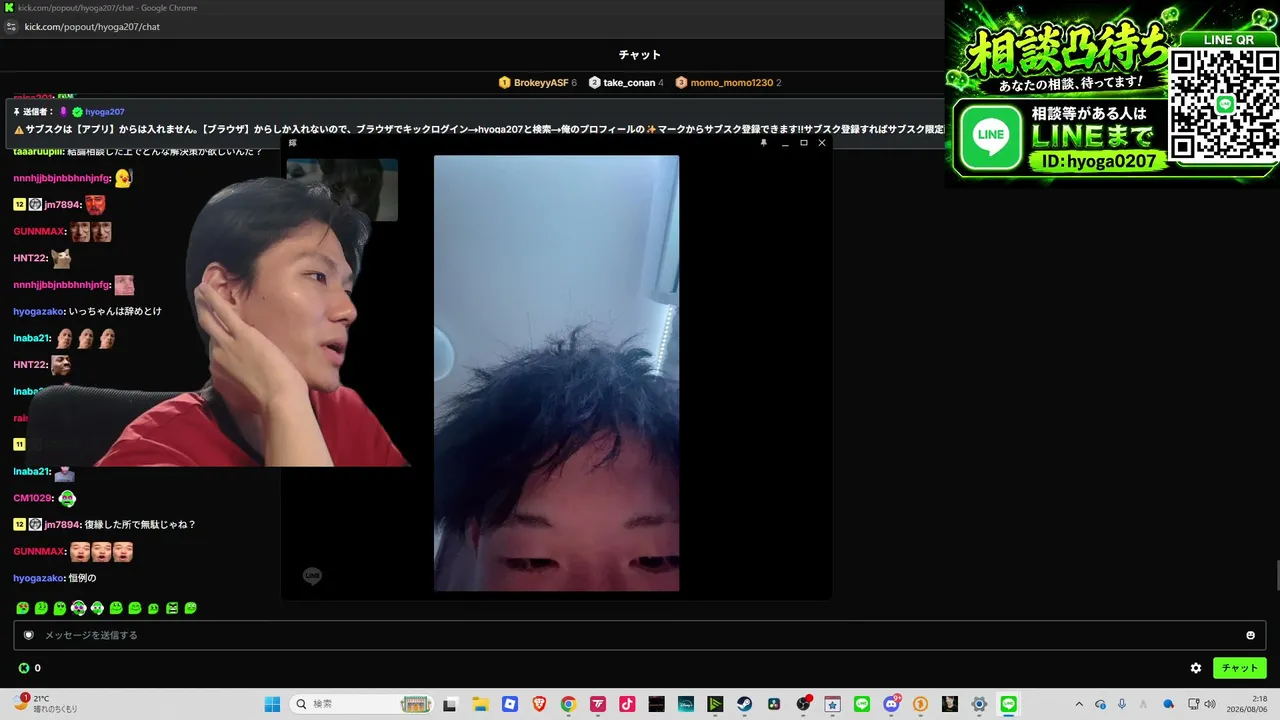
Task: Open Settings gear app on taskbar
Action: (980, 704)
